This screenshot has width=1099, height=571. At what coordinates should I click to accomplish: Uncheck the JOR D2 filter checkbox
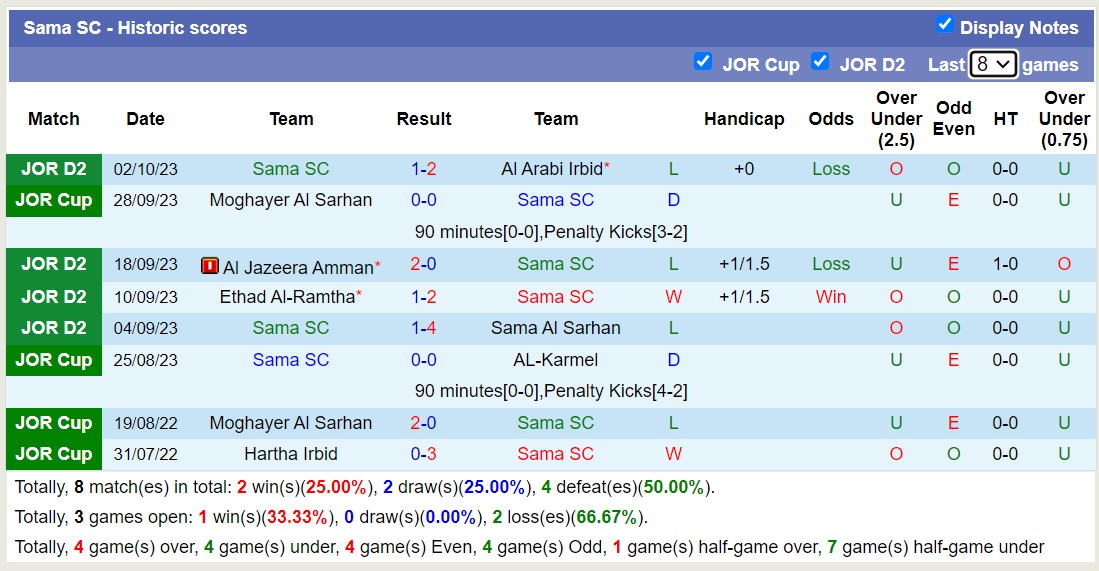pyautogui.click(x=820, y=62)
